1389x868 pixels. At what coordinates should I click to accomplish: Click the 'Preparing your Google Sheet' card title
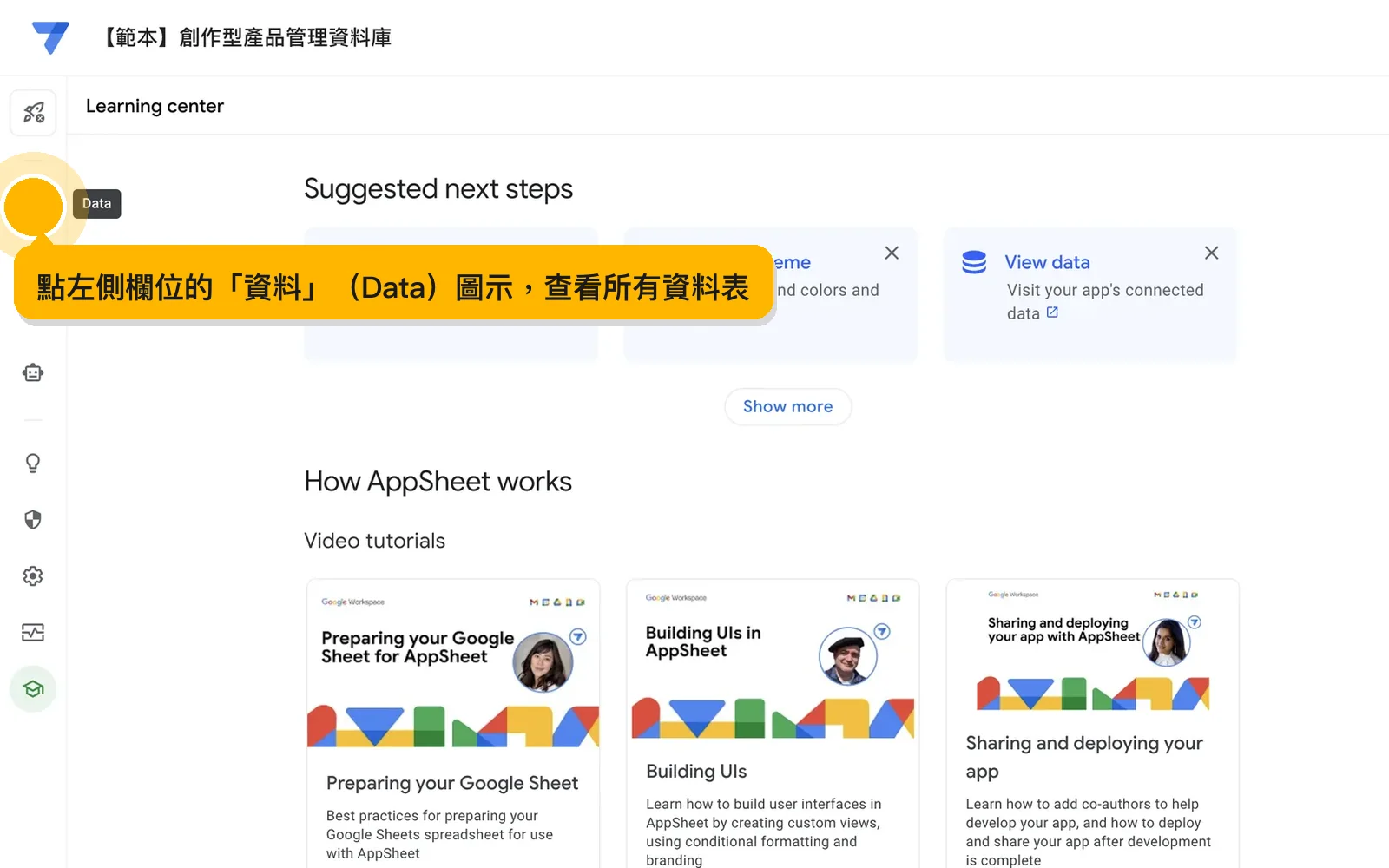[x=452, y=783]
